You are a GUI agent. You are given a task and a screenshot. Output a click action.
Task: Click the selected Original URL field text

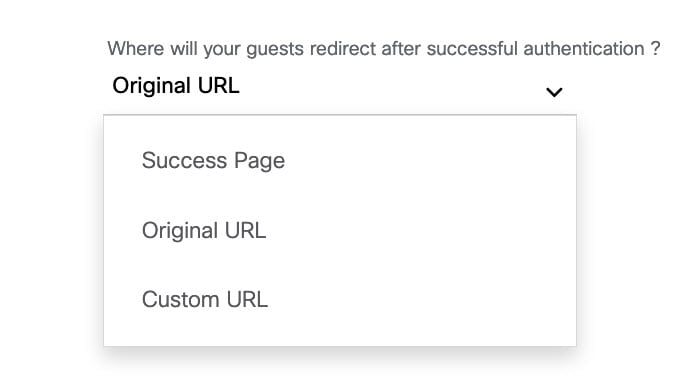tap(176, 85)
